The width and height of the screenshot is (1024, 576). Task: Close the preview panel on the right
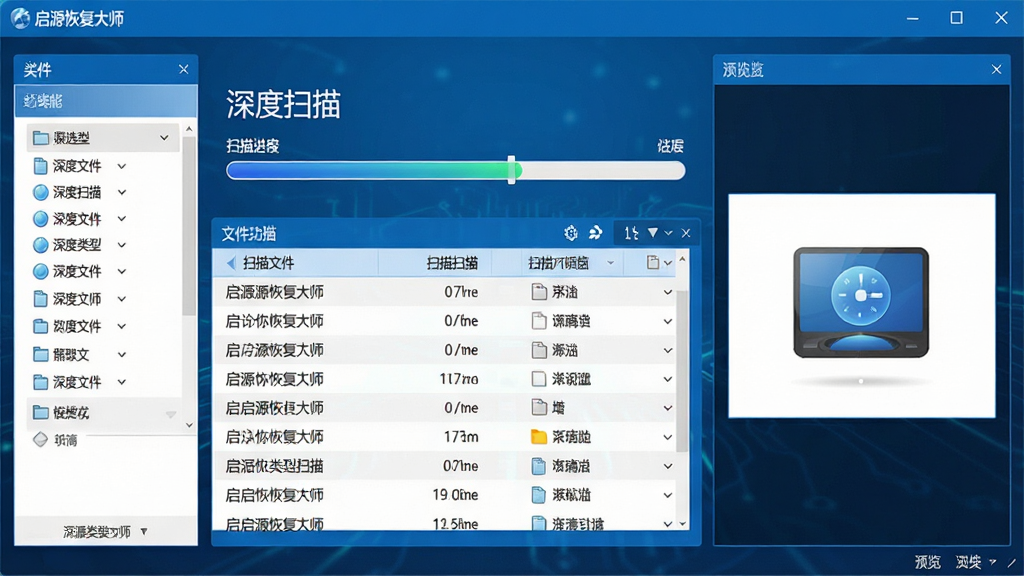(996, 69)
